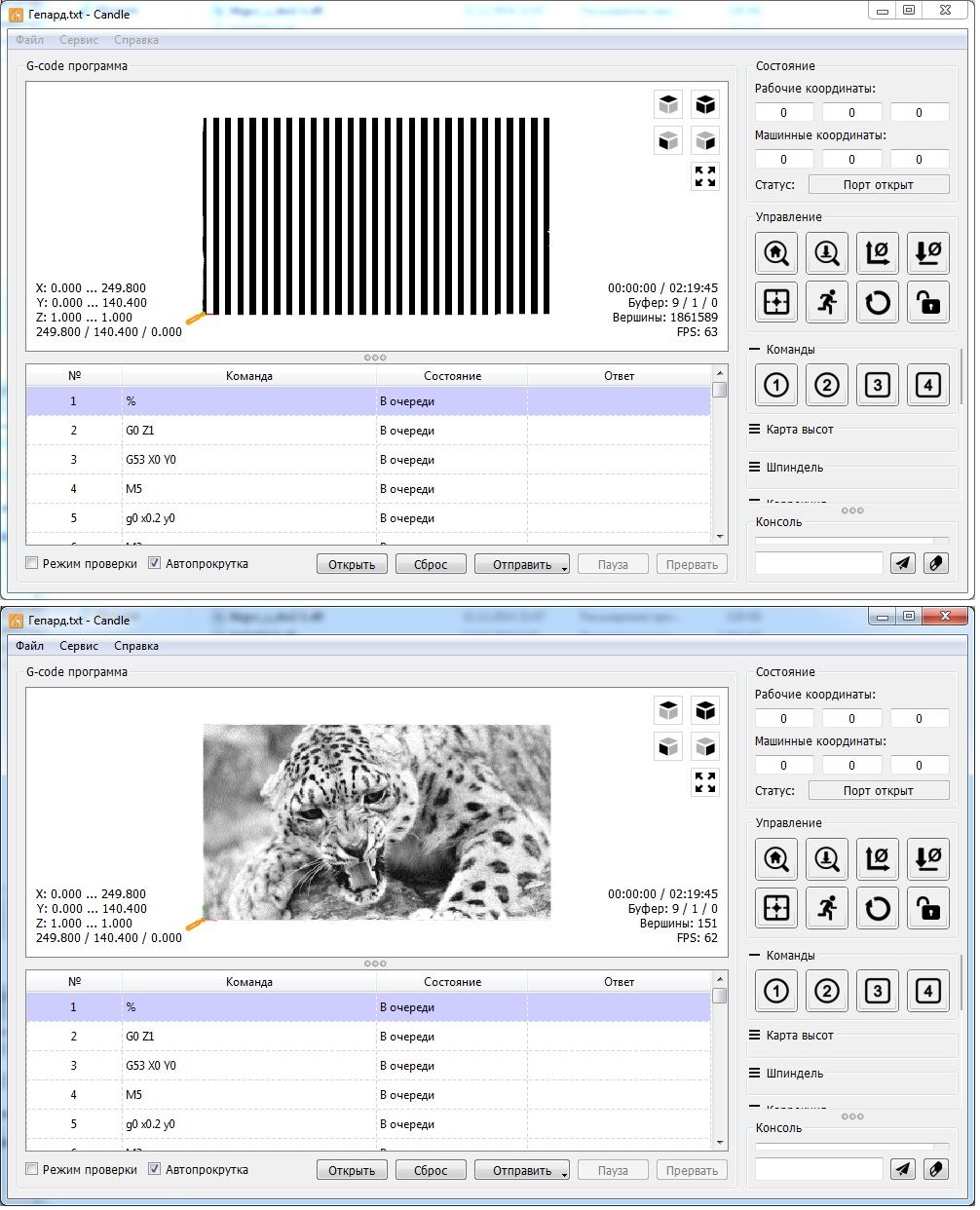Run user command 4 in lower window
This screenshot has height=1210, width=980.
(928, 991)
